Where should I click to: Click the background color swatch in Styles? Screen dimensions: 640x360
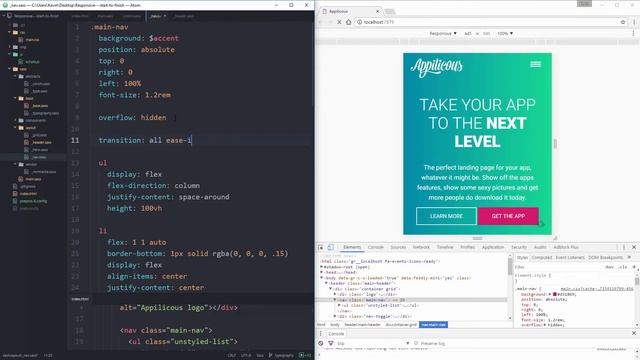click(555, 294)
